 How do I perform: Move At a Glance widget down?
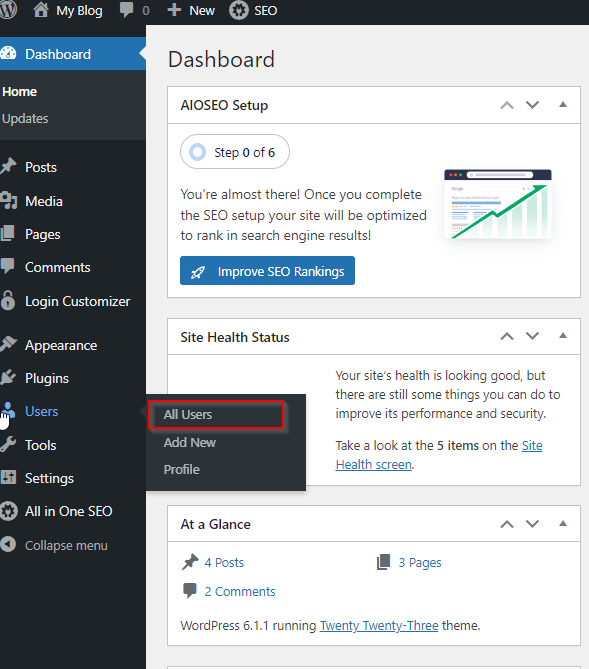(532, 524)
